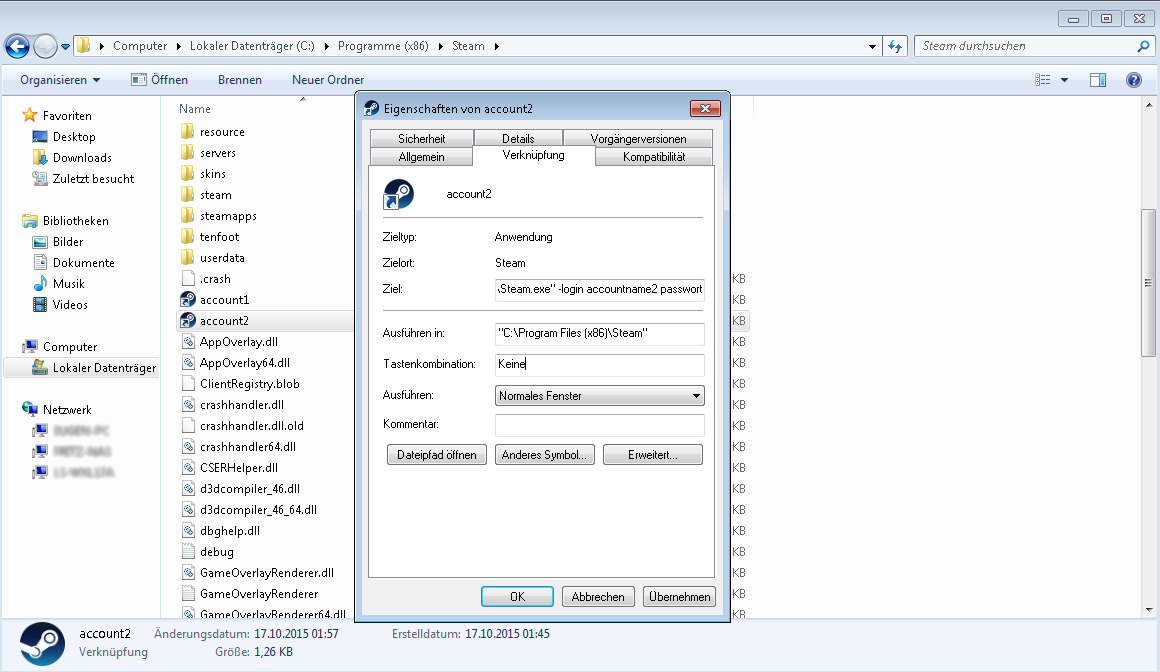Expand the Computer breadcrumb arrow
The image size is (1160, 672).
pos(178,47)
